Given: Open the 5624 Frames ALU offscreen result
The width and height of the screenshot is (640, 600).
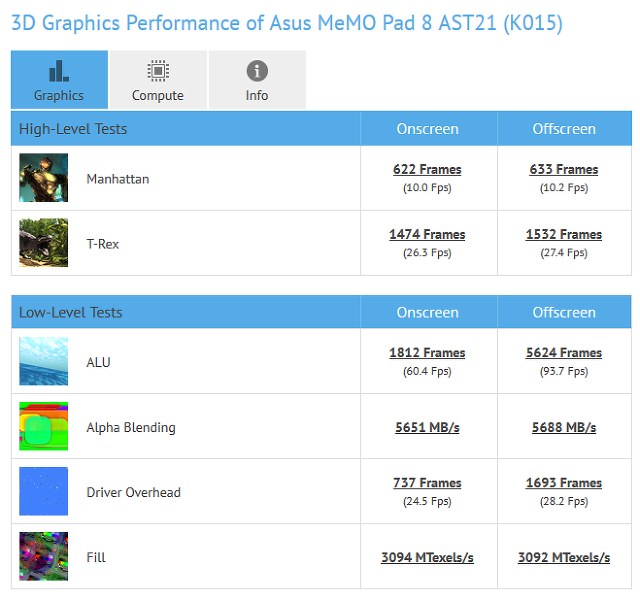Looking at the screenshot, I should 564,353.
